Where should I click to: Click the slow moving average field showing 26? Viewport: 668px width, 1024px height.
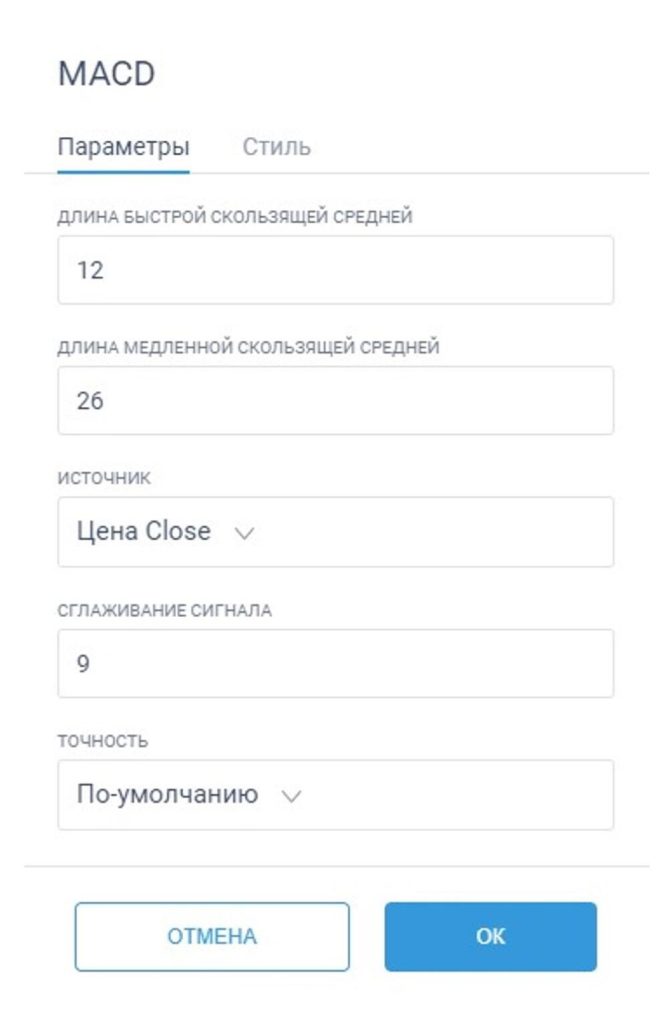click(335, 401)
